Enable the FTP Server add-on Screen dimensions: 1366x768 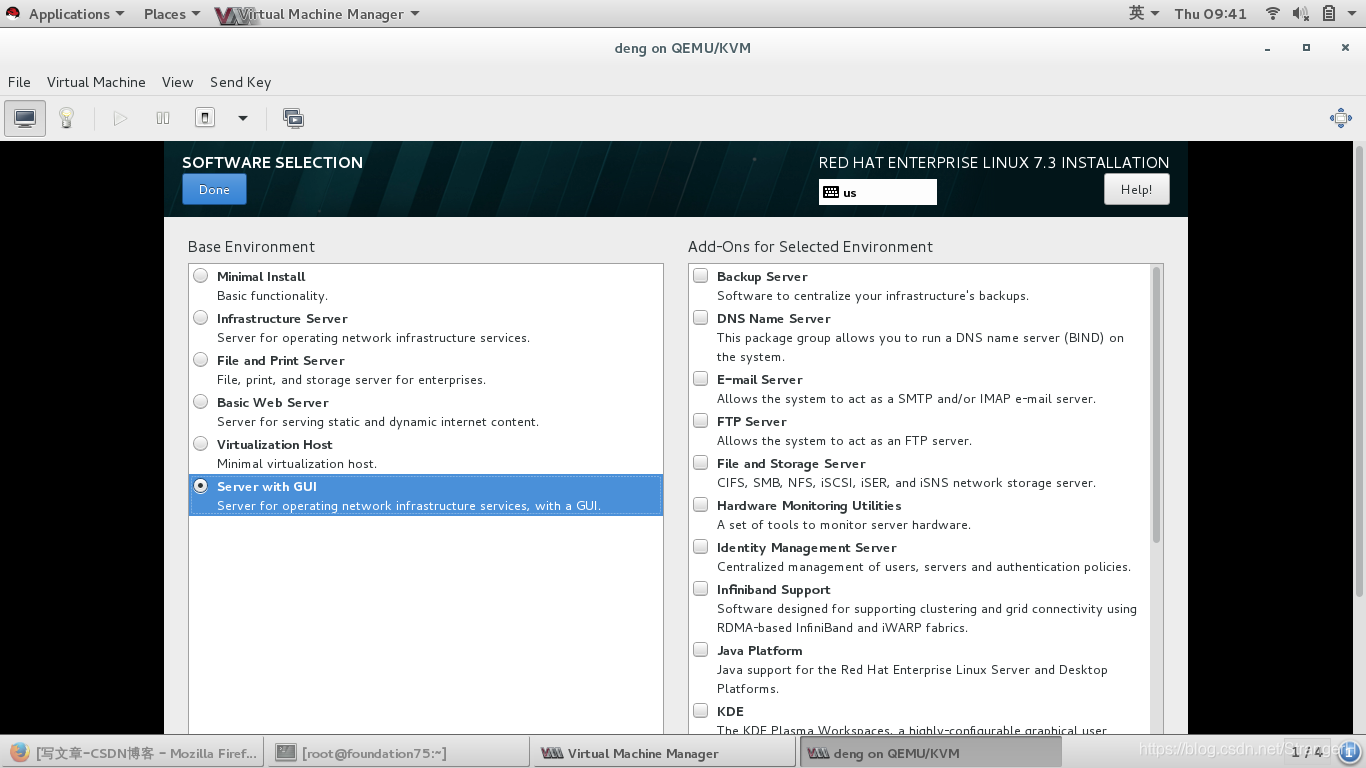(x=701, y=421)
